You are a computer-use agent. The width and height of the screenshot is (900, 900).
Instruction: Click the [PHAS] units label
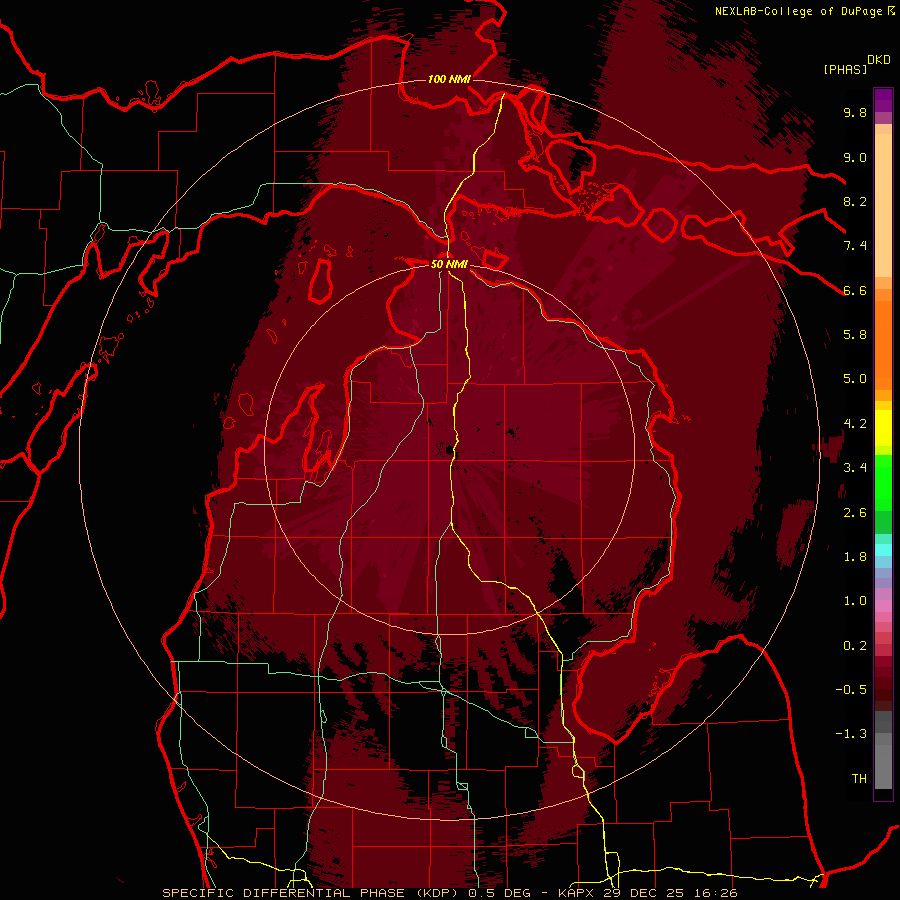click(x=845, y=69)
